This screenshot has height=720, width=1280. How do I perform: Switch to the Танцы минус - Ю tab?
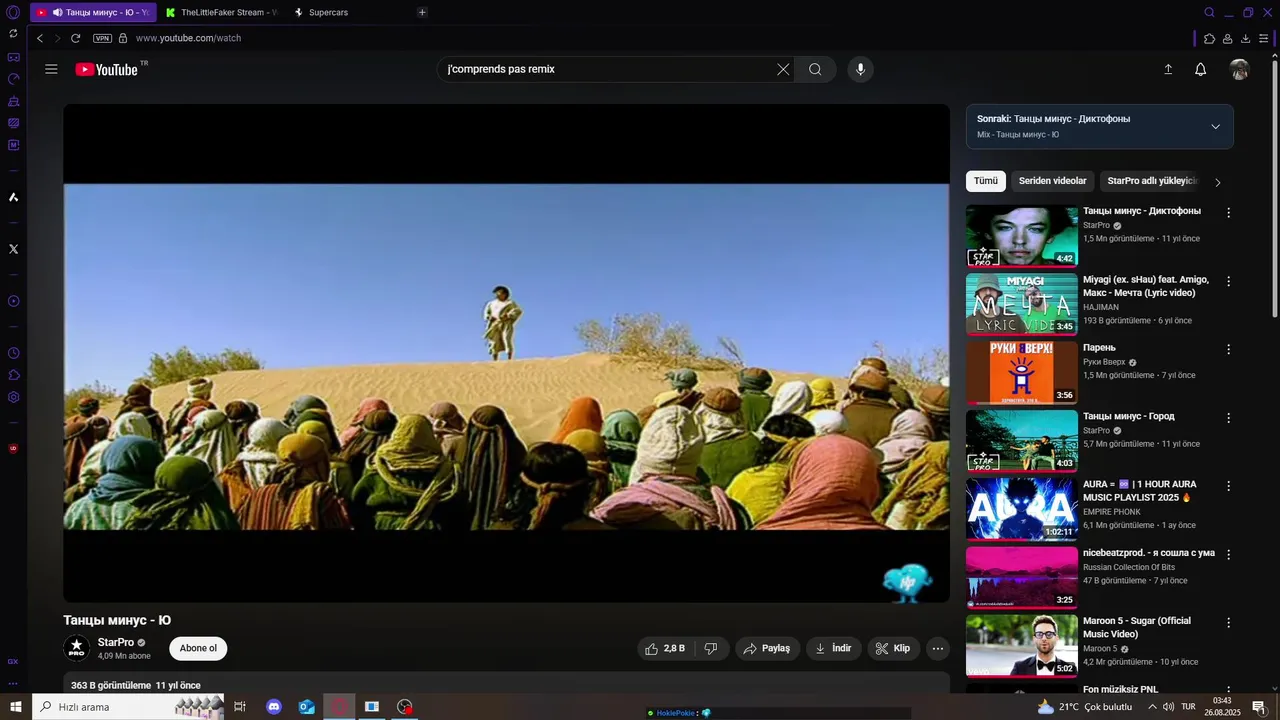click(93, 12)
